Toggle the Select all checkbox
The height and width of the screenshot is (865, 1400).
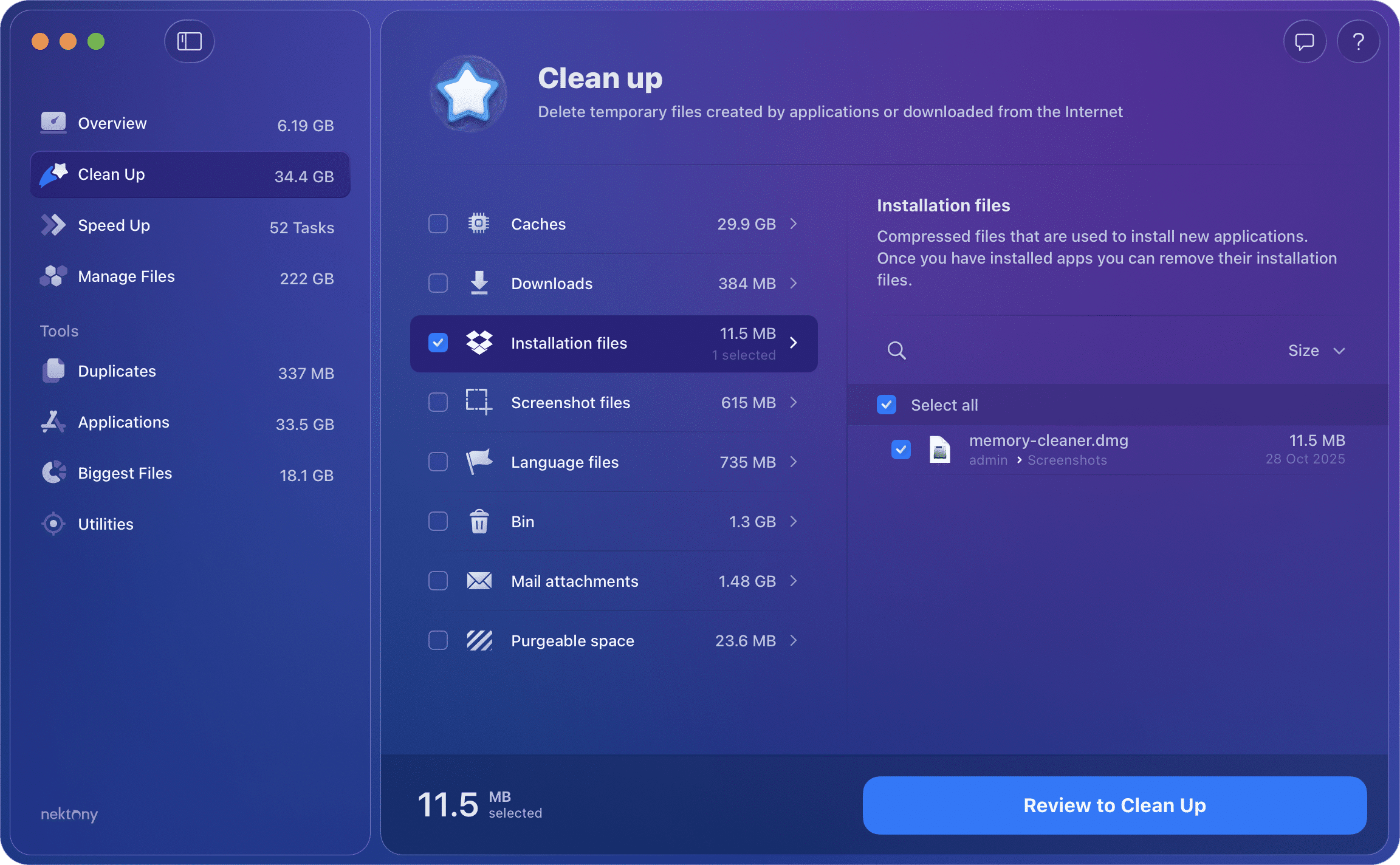tap(887, 405)
